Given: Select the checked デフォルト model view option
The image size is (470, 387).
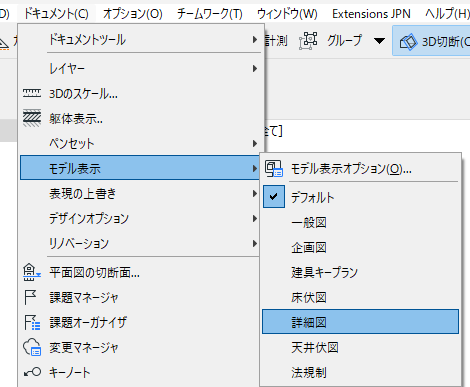Looking at the screenshot, I should point(360,197).
